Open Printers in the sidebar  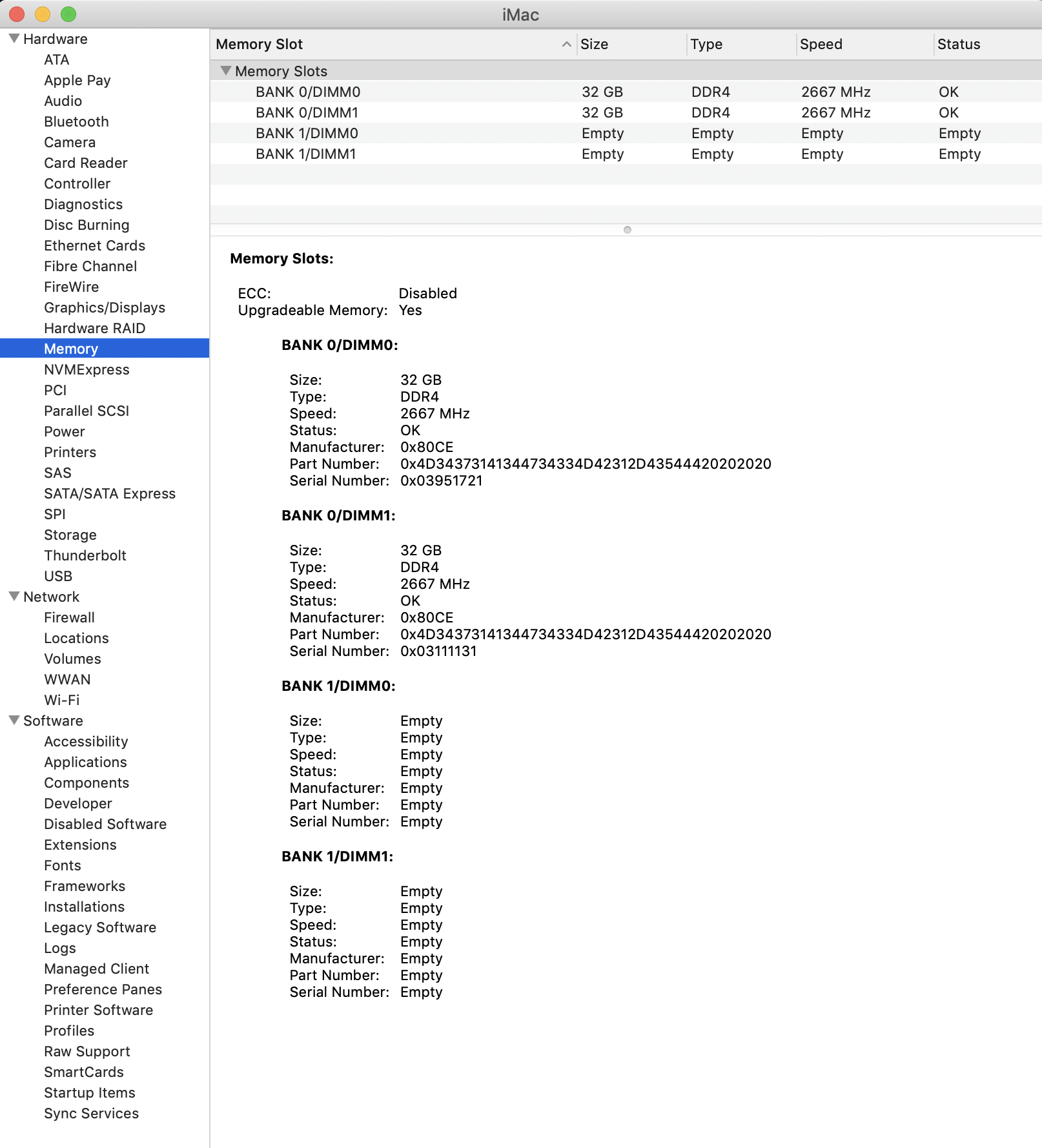point(70,452)
